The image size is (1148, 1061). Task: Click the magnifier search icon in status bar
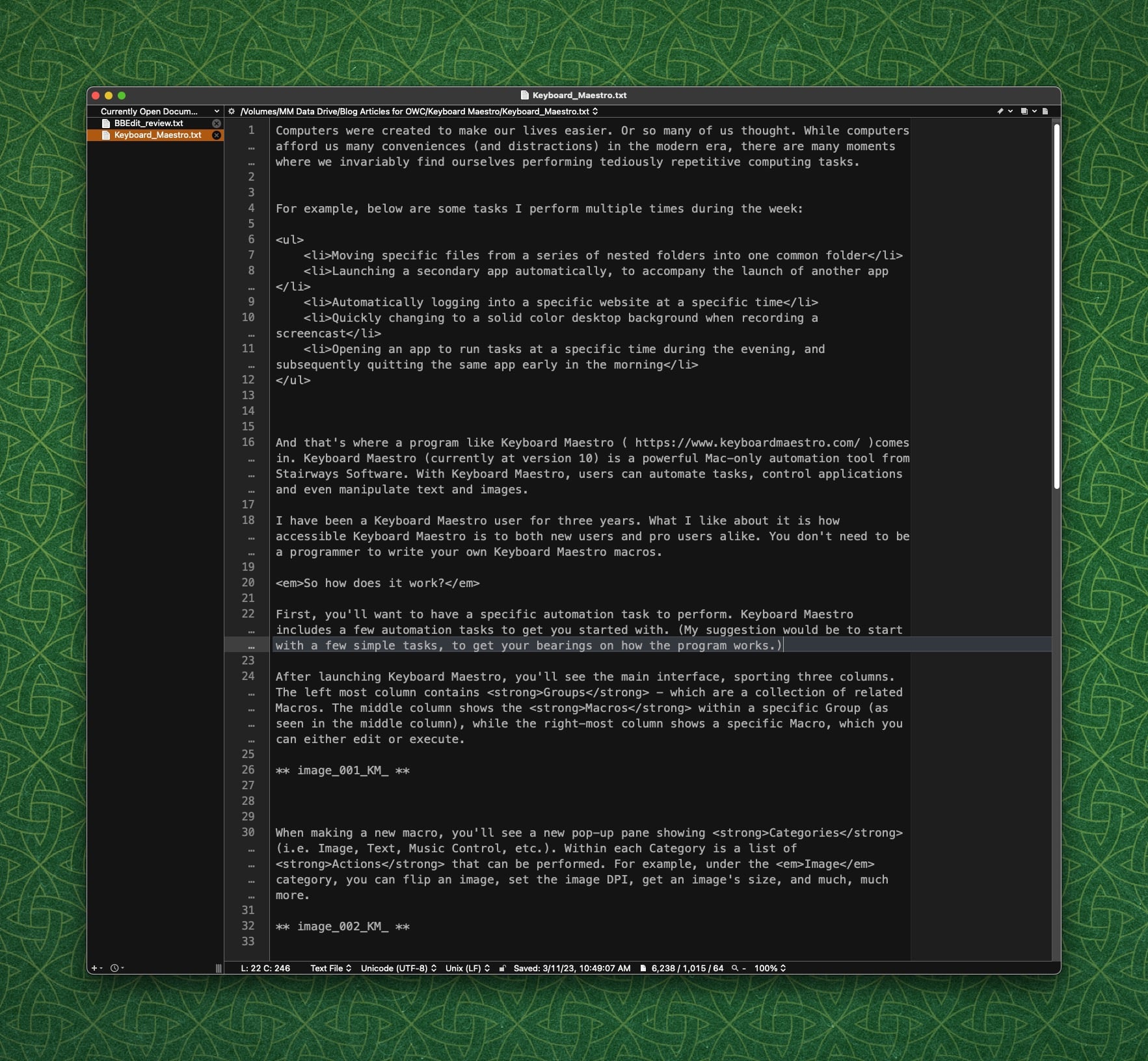735,968
